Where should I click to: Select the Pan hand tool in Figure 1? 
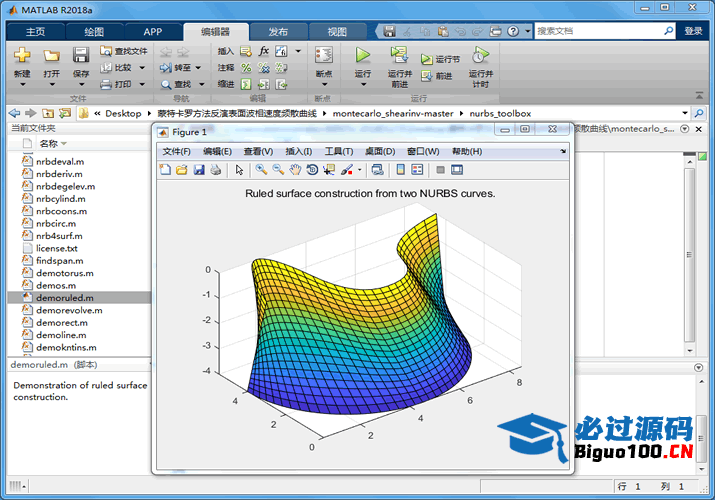pyautogui.click(x=295, y=170)
